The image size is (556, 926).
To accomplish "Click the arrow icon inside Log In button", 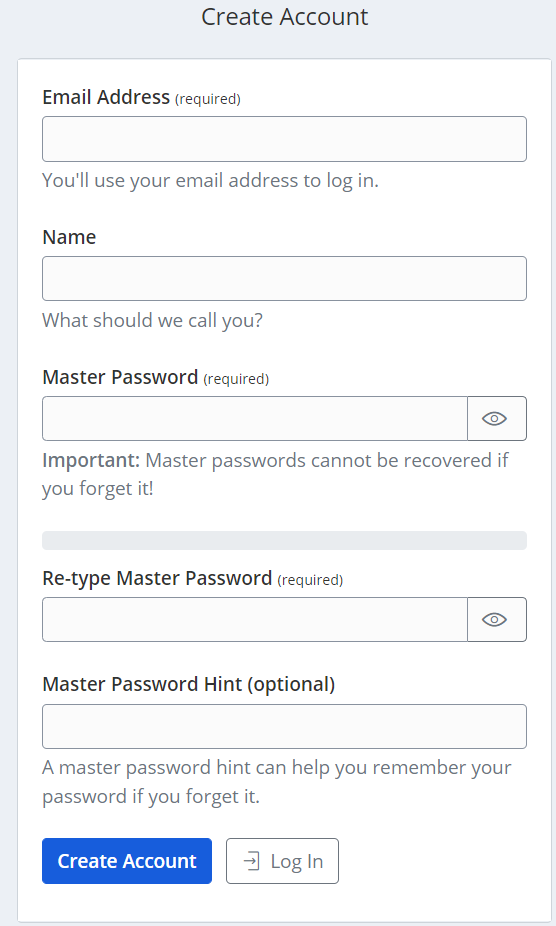I will pyautogui.click(x=251, y=861).
